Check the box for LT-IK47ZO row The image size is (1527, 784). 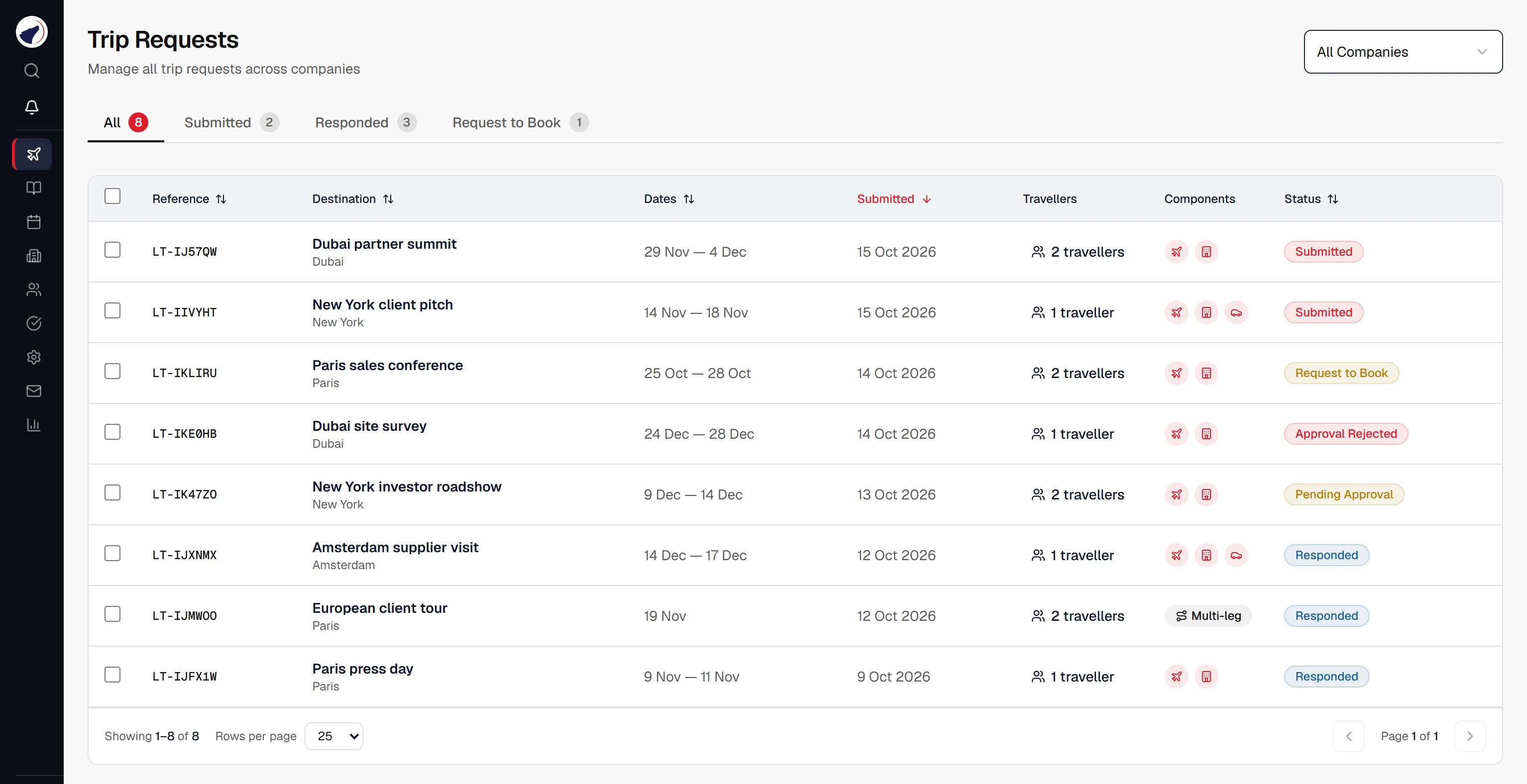coord(112,493)
